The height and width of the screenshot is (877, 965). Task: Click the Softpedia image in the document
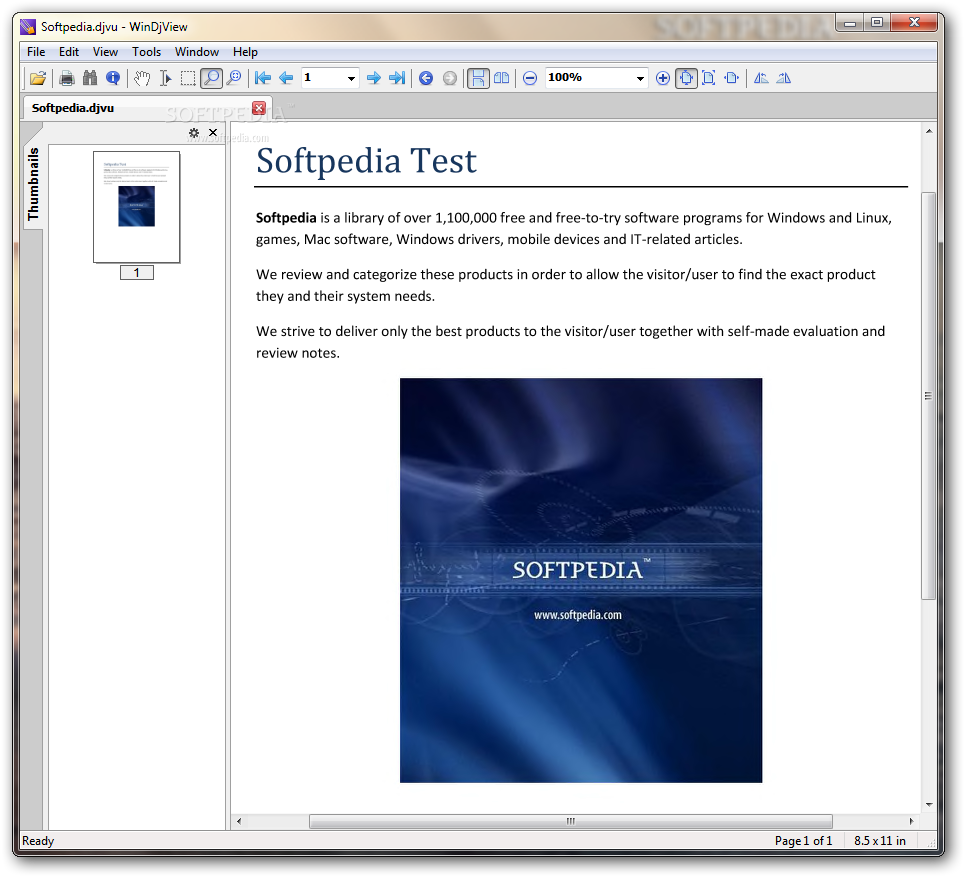581,580
